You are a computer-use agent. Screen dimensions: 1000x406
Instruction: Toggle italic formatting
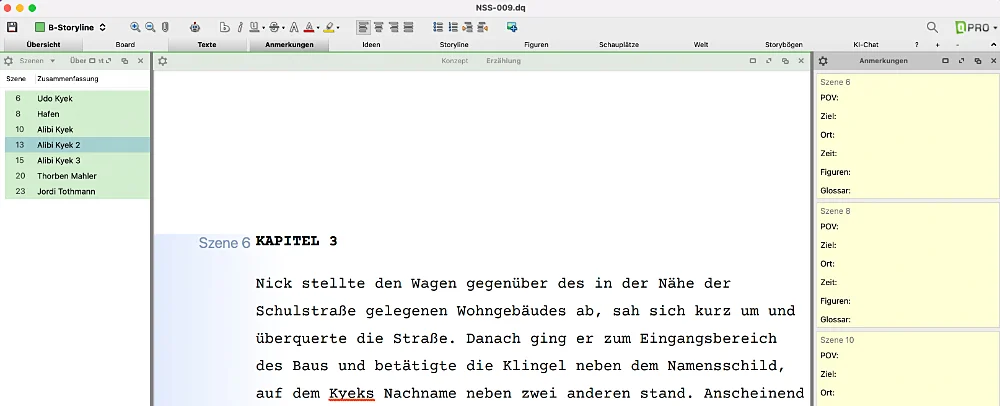coord(240,27)
